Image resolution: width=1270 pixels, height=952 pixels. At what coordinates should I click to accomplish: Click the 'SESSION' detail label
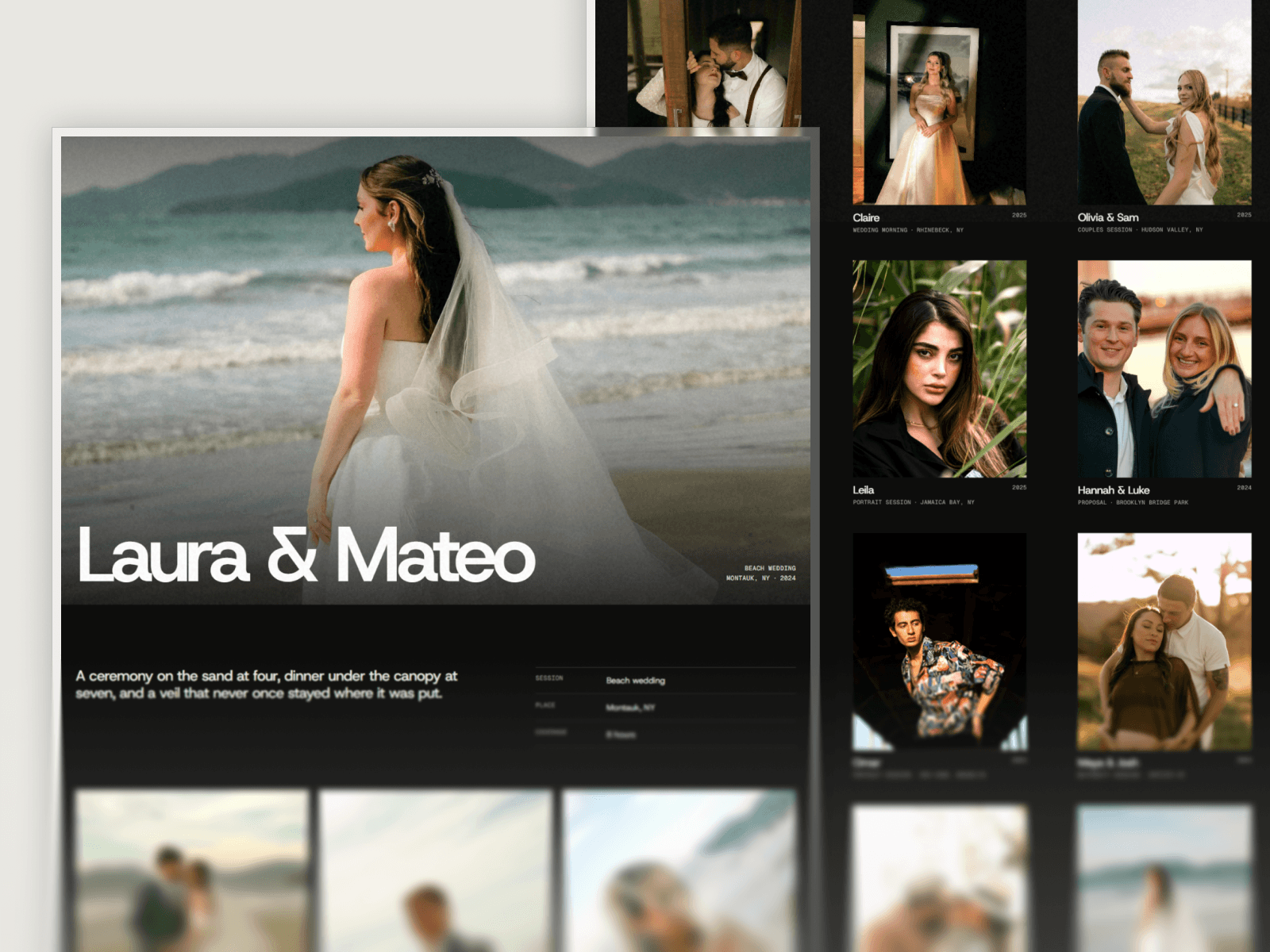(x=549, y=678)
